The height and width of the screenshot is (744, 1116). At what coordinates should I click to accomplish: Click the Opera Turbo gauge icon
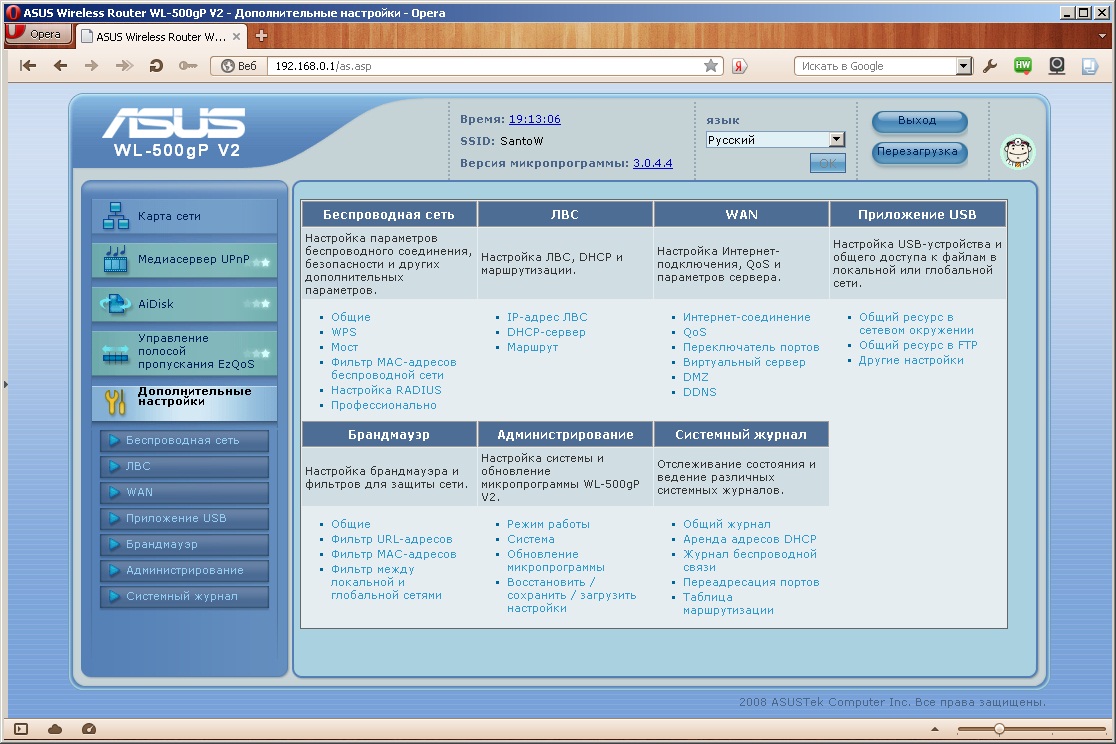89,729
